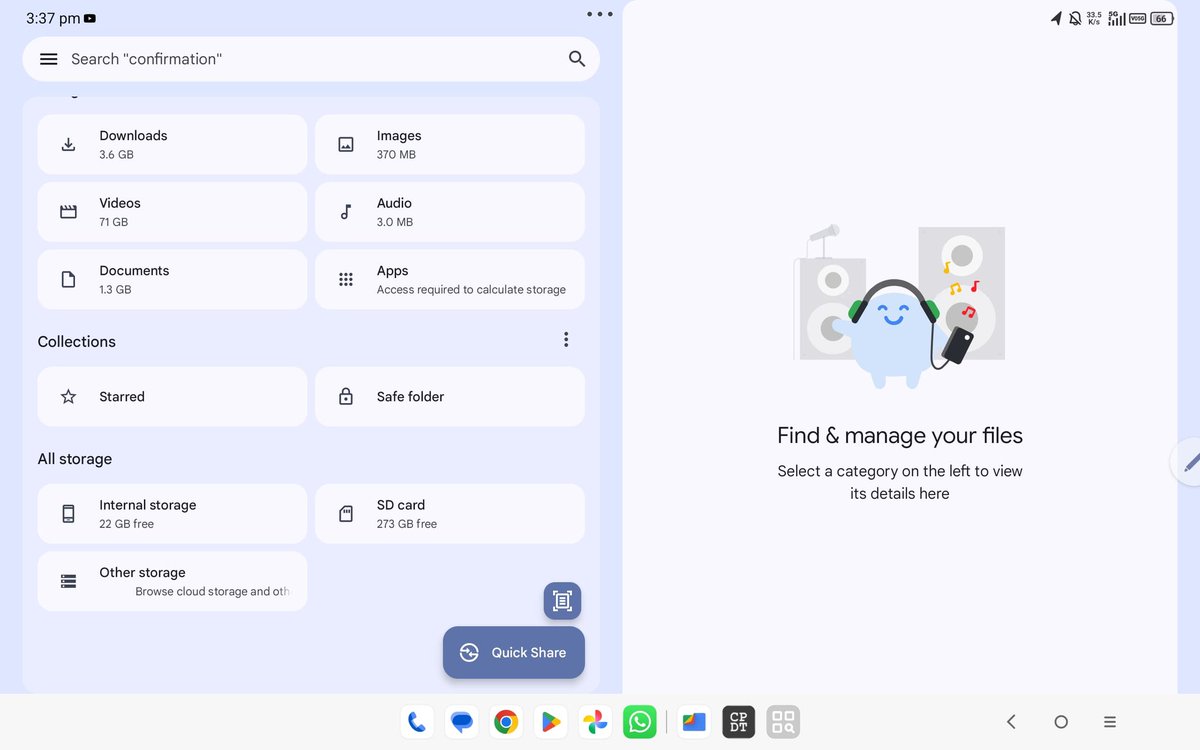Click the Audio music note icon
The height and width of the screenshot is (750, 1200).
coord(346,212)
